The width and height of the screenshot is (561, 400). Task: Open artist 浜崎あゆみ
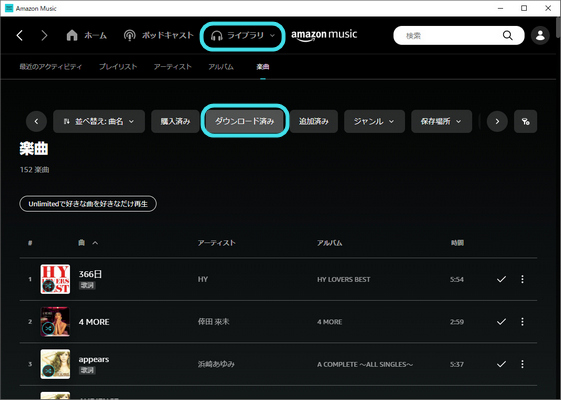[216, 364]
